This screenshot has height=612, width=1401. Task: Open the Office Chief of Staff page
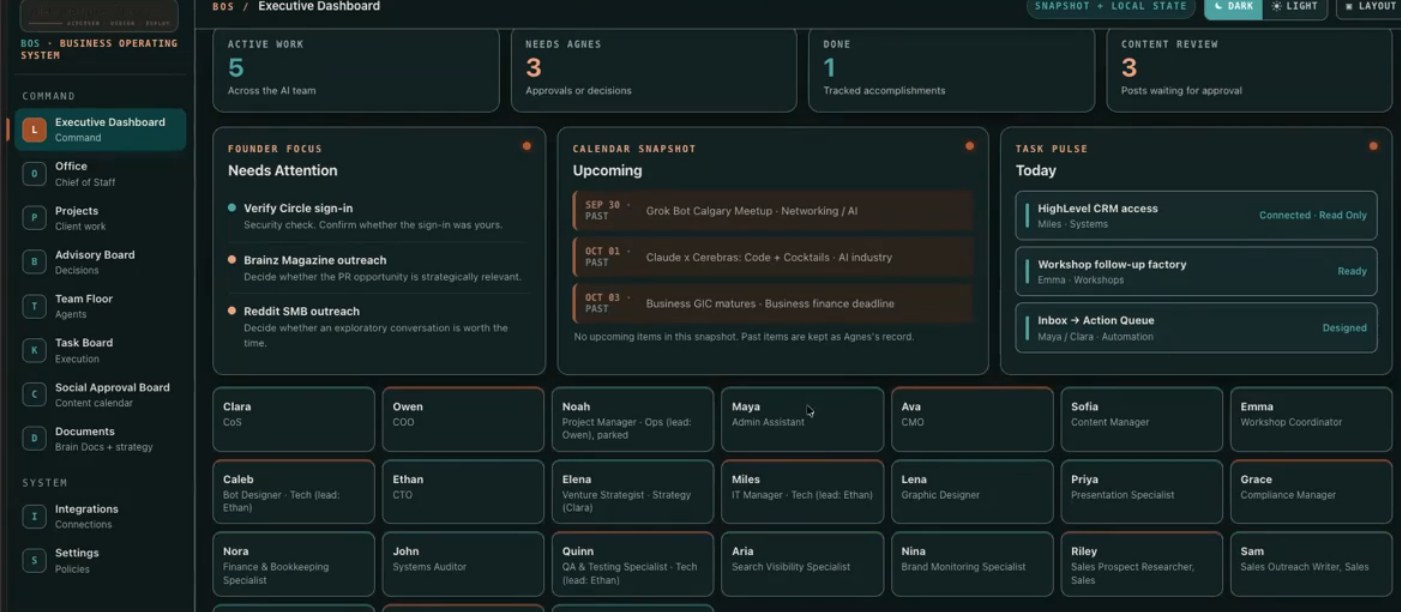[x=100, y=174]
